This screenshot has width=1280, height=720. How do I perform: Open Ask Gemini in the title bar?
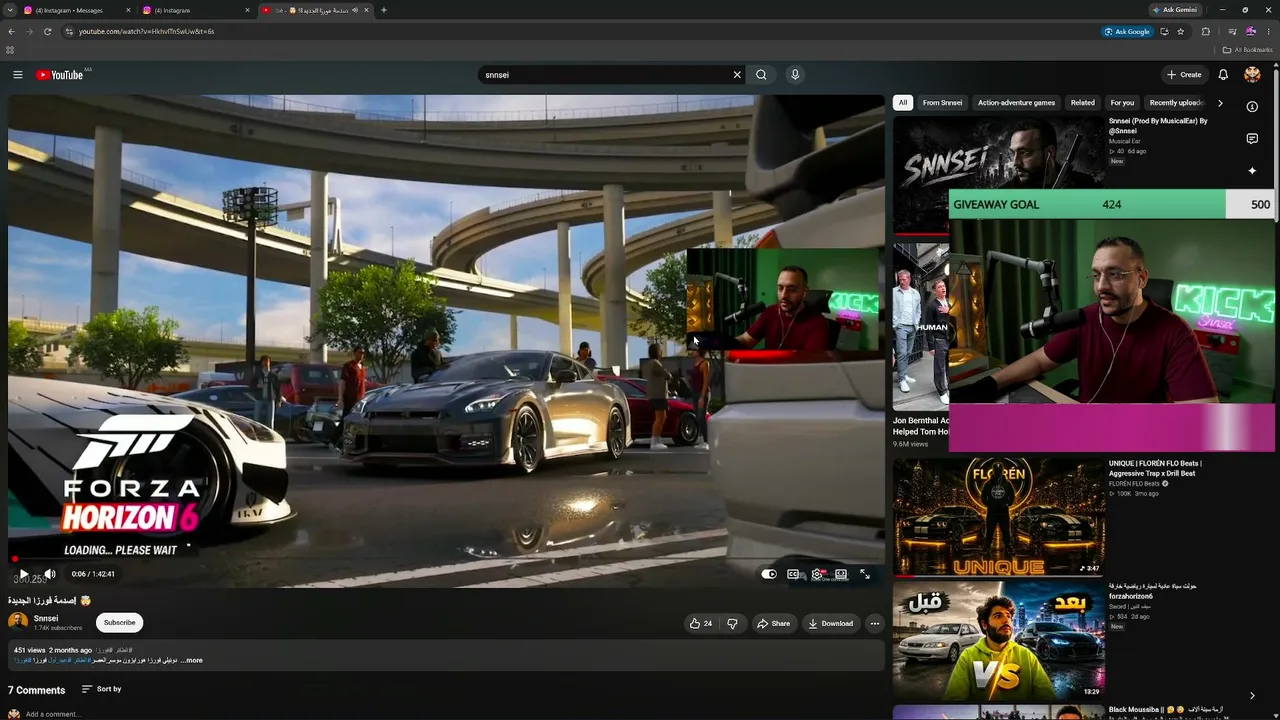coord(1175,10)
